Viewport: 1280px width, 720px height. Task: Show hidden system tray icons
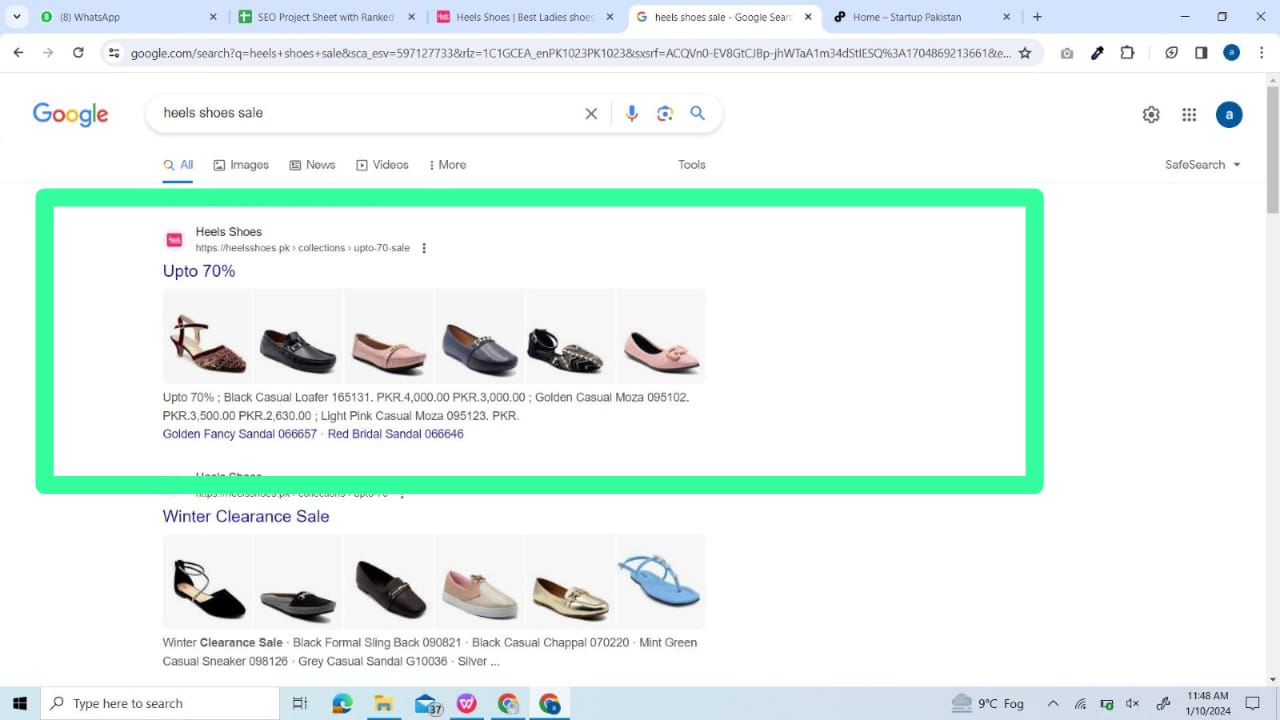click(x=1053, y=704)
